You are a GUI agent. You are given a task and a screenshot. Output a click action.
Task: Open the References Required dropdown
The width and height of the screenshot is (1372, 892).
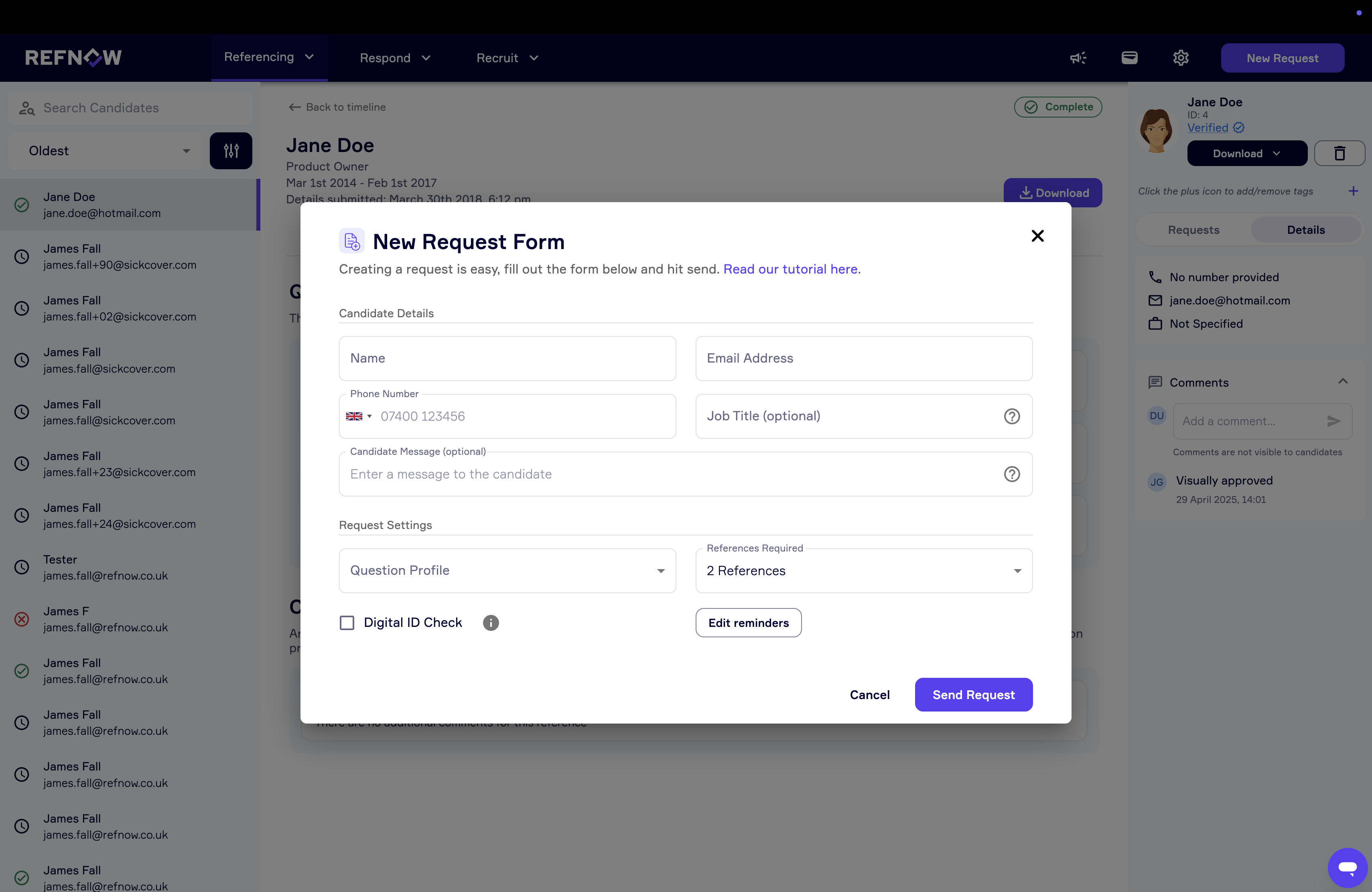pos(864,570)
